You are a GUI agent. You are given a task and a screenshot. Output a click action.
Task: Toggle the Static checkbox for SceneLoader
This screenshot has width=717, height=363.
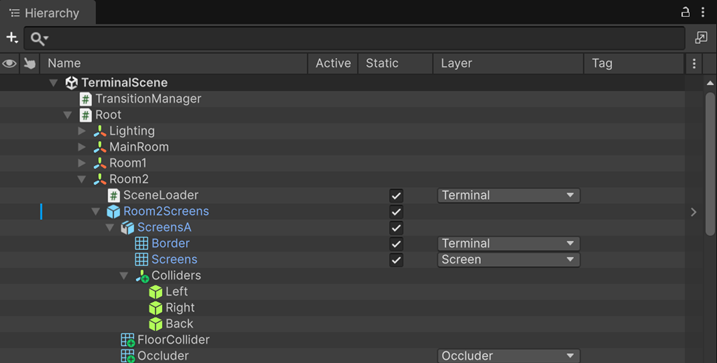tap(396, 196)
